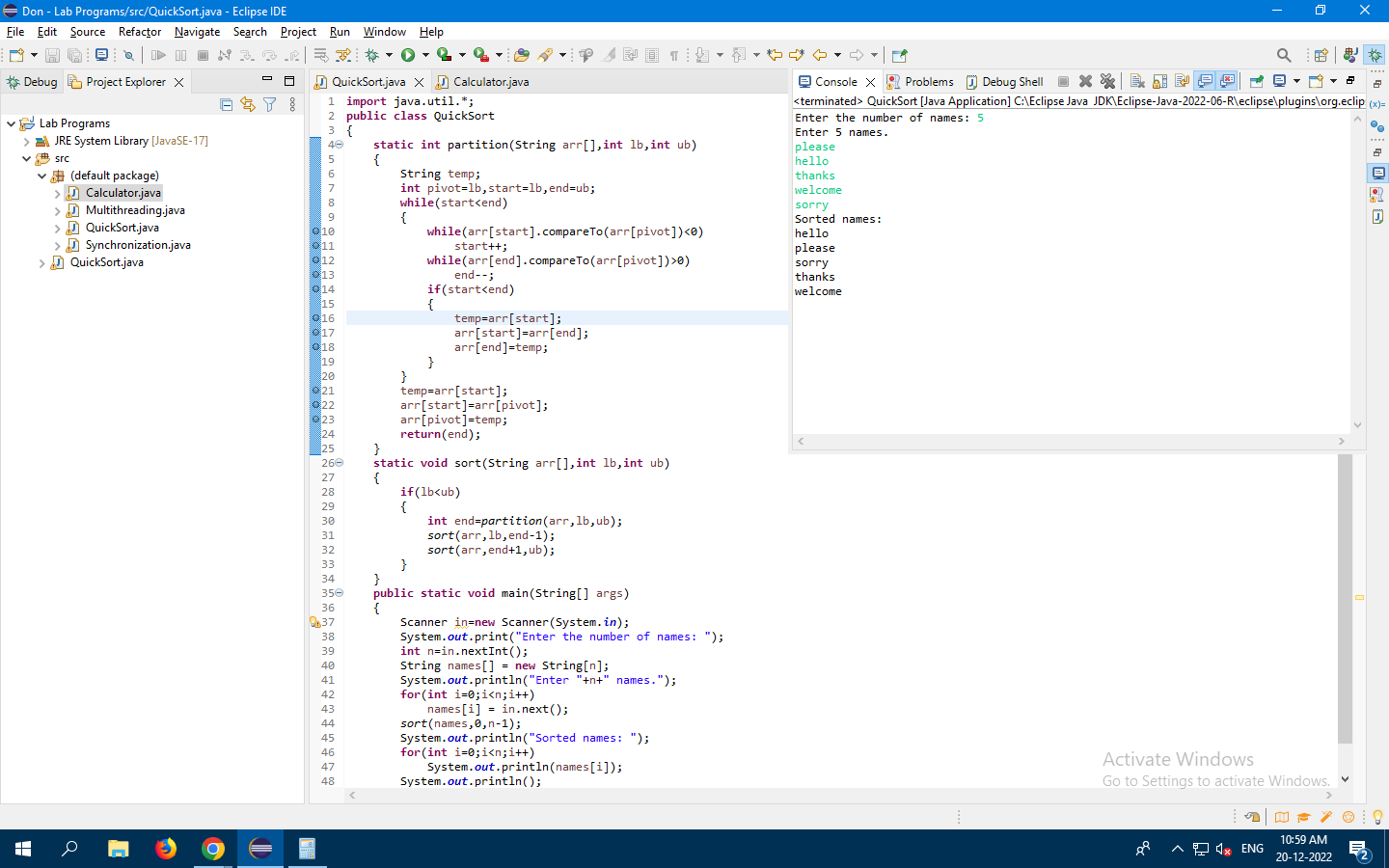Collapse the (default package) node
The height and width of the screenshot is (868, 1389).
click(x=41, y=176)
